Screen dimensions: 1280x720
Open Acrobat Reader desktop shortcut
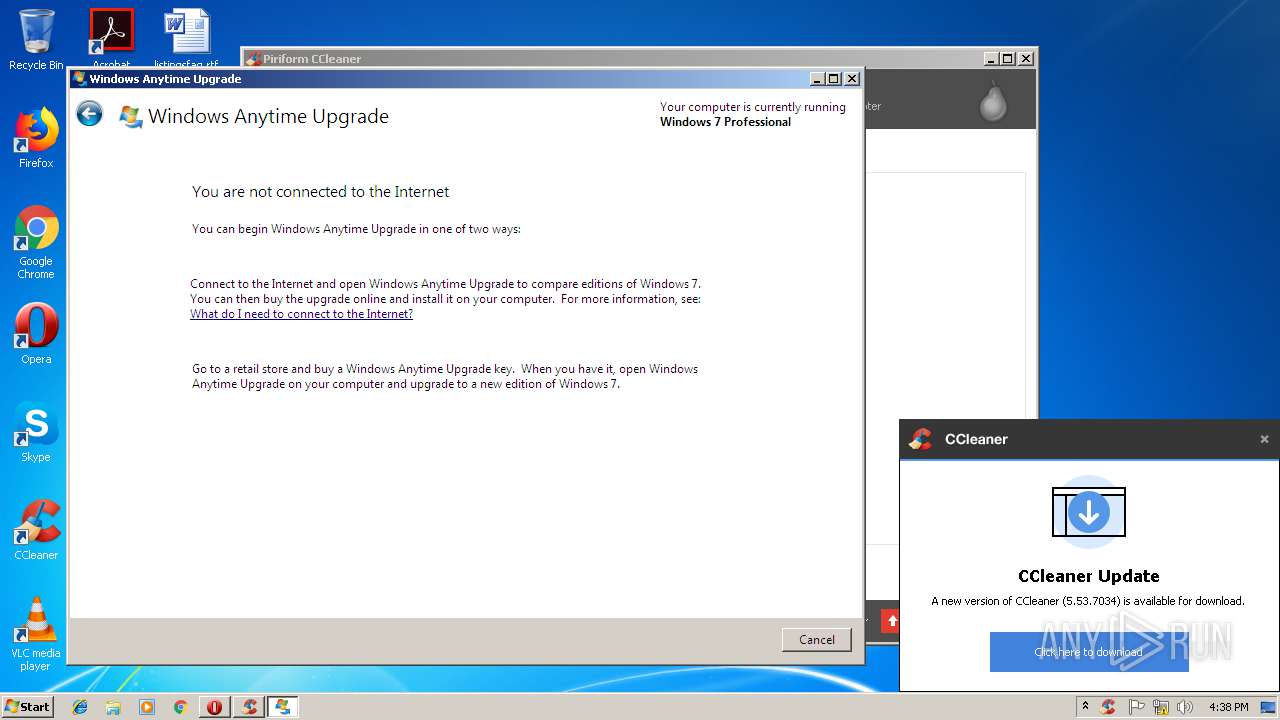(111, 38)
